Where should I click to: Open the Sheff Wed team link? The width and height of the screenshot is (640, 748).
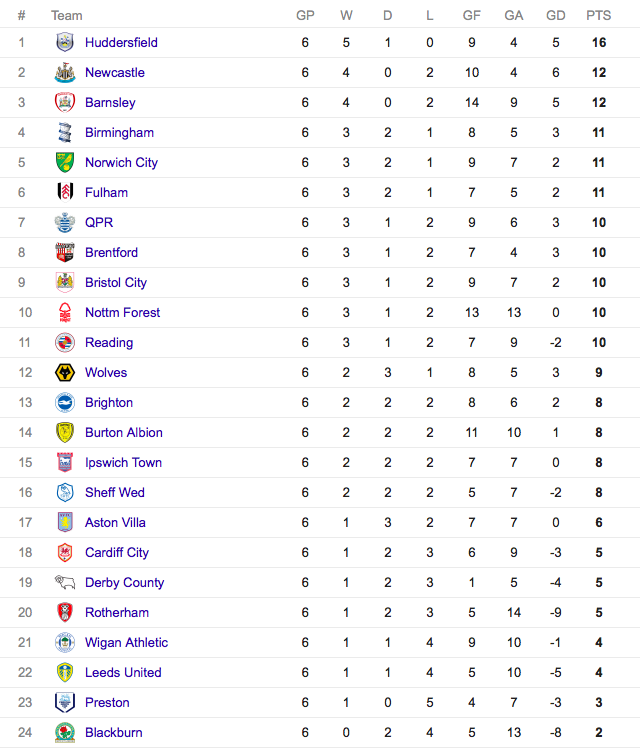(114, 493)
